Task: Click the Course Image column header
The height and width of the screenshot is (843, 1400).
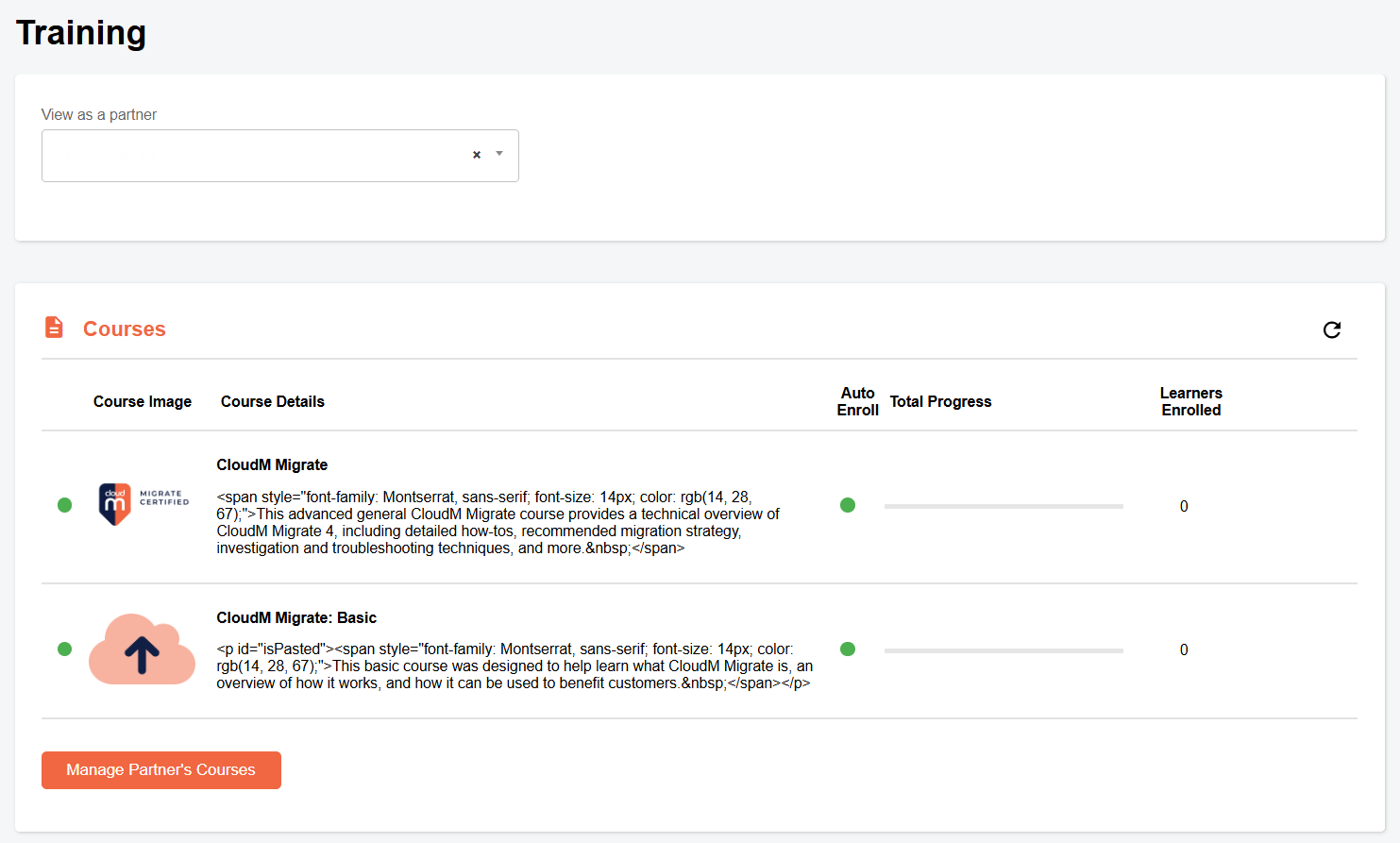Action: click(143, 401)
